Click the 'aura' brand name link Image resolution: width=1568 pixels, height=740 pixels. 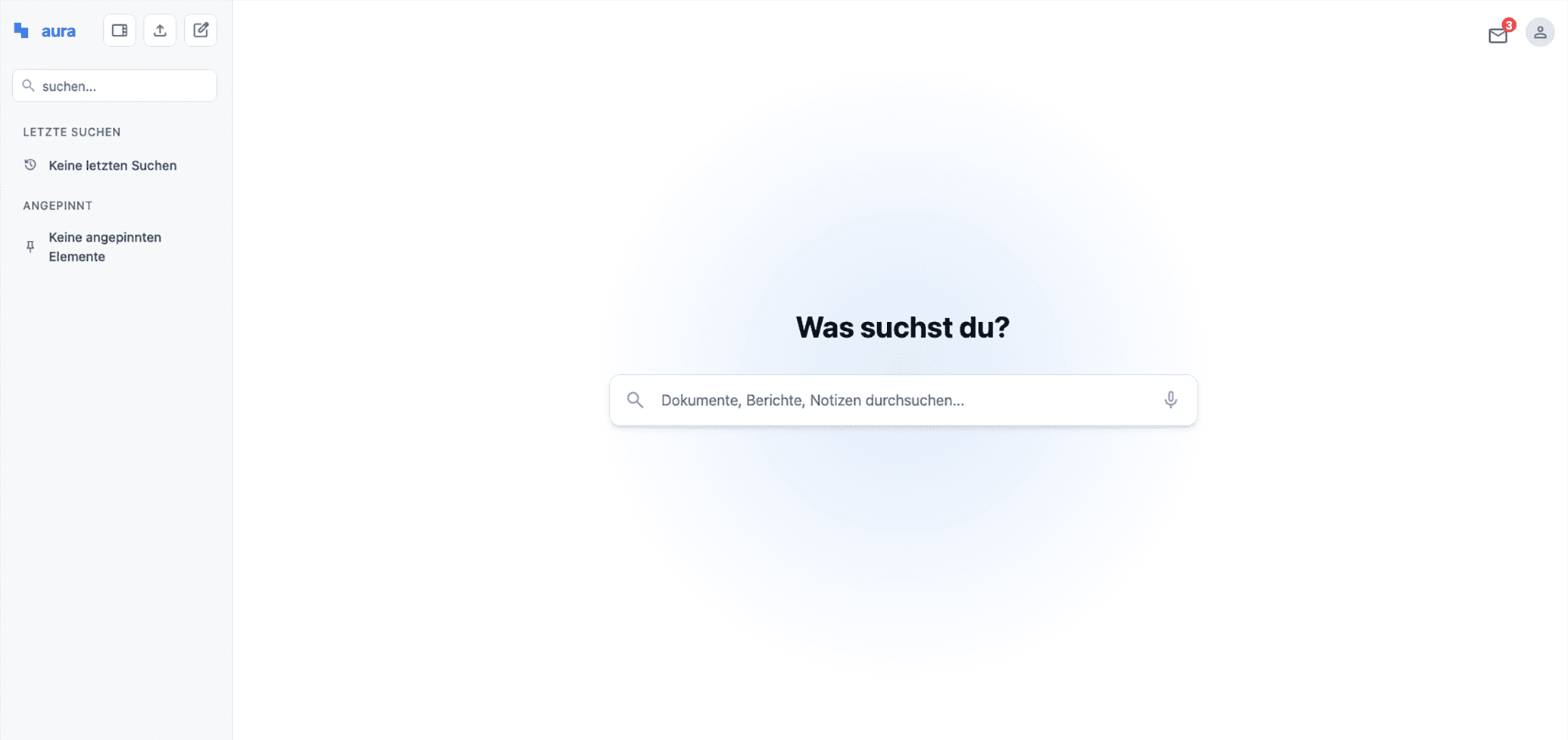[x=58, y=31]
